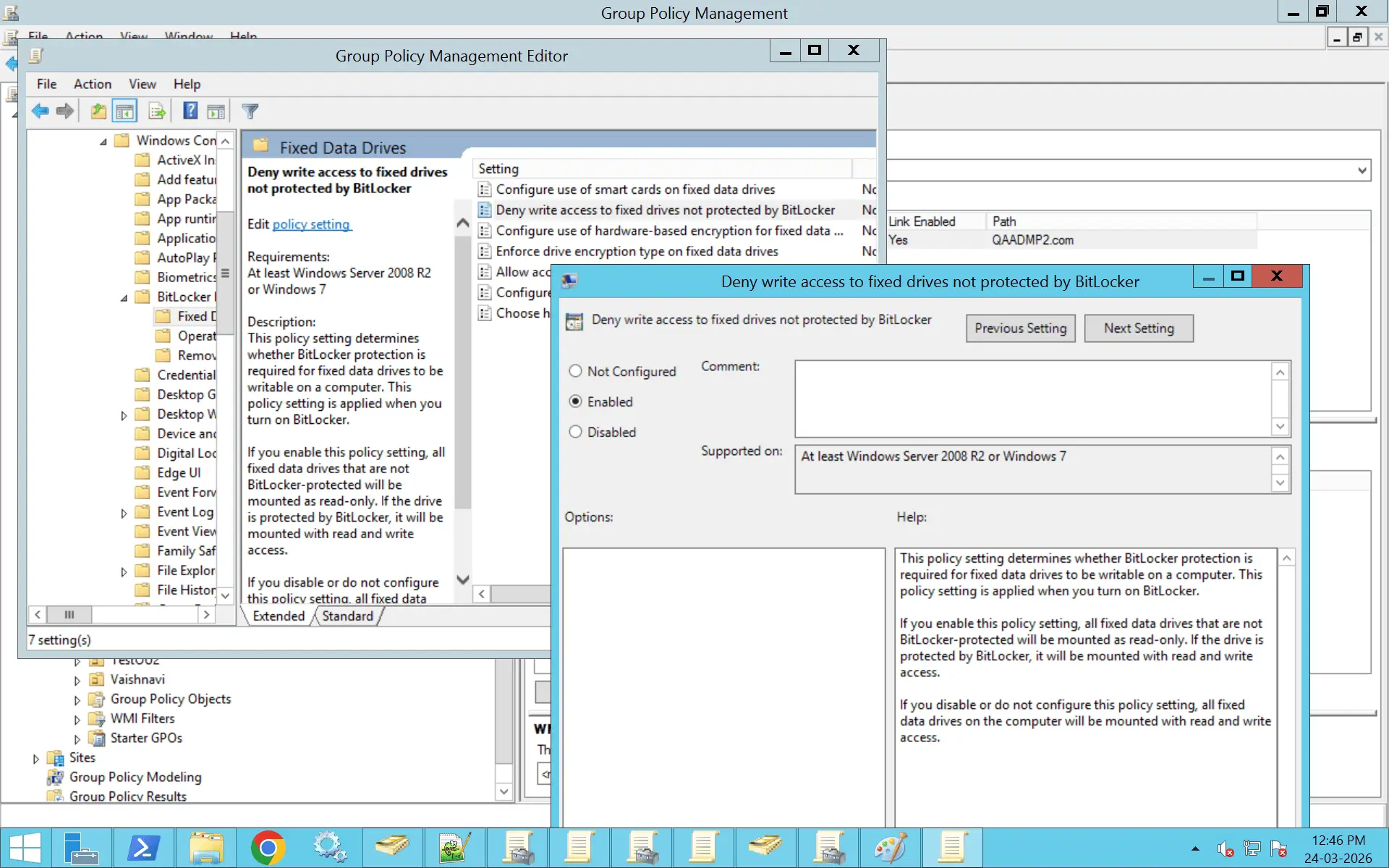Switch to the Standard tab
This screenshot has height=868, width=1389.
pos(347,616)
